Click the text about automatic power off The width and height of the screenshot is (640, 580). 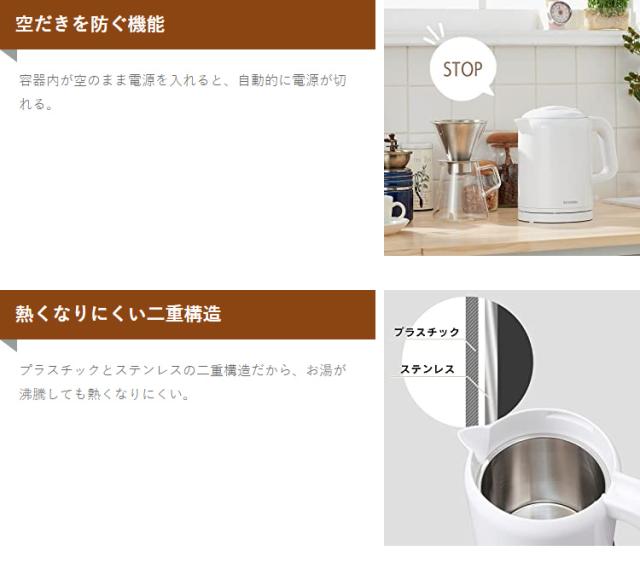click(183, 92)
